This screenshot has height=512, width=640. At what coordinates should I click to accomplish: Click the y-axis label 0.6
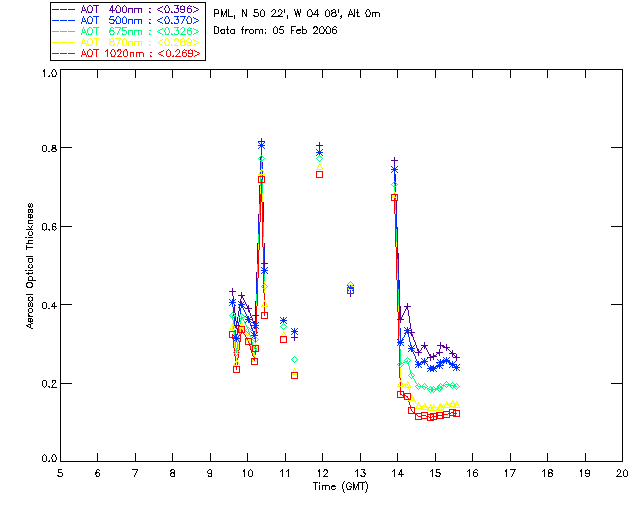(49, 227)
